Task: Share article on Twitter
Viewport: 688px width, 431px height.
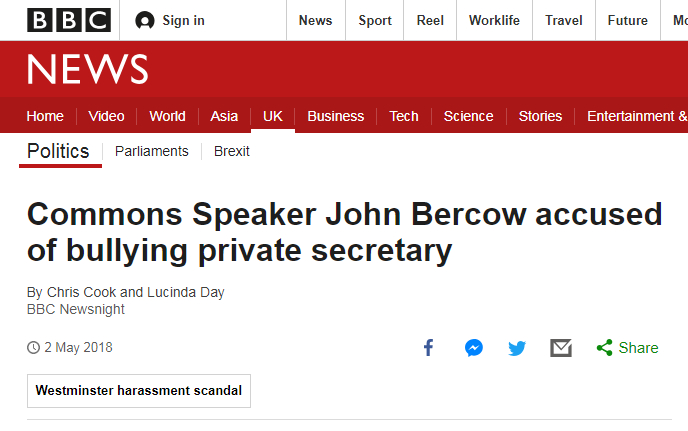Action: [x=517, y=348]
